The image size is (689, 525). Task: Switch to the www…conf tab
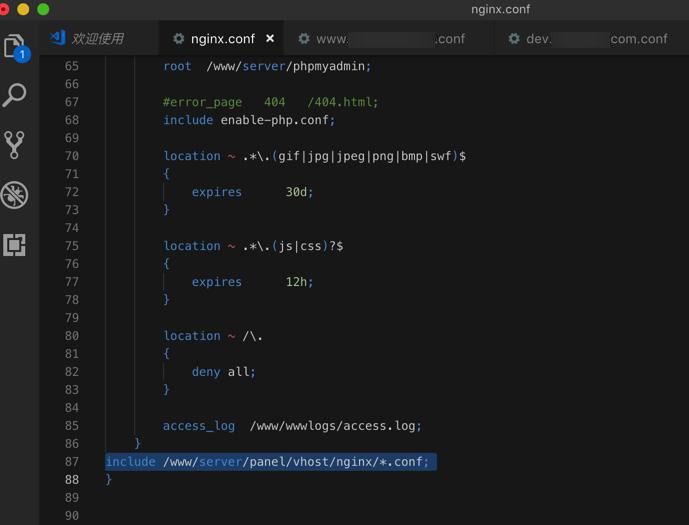[390, 39]
